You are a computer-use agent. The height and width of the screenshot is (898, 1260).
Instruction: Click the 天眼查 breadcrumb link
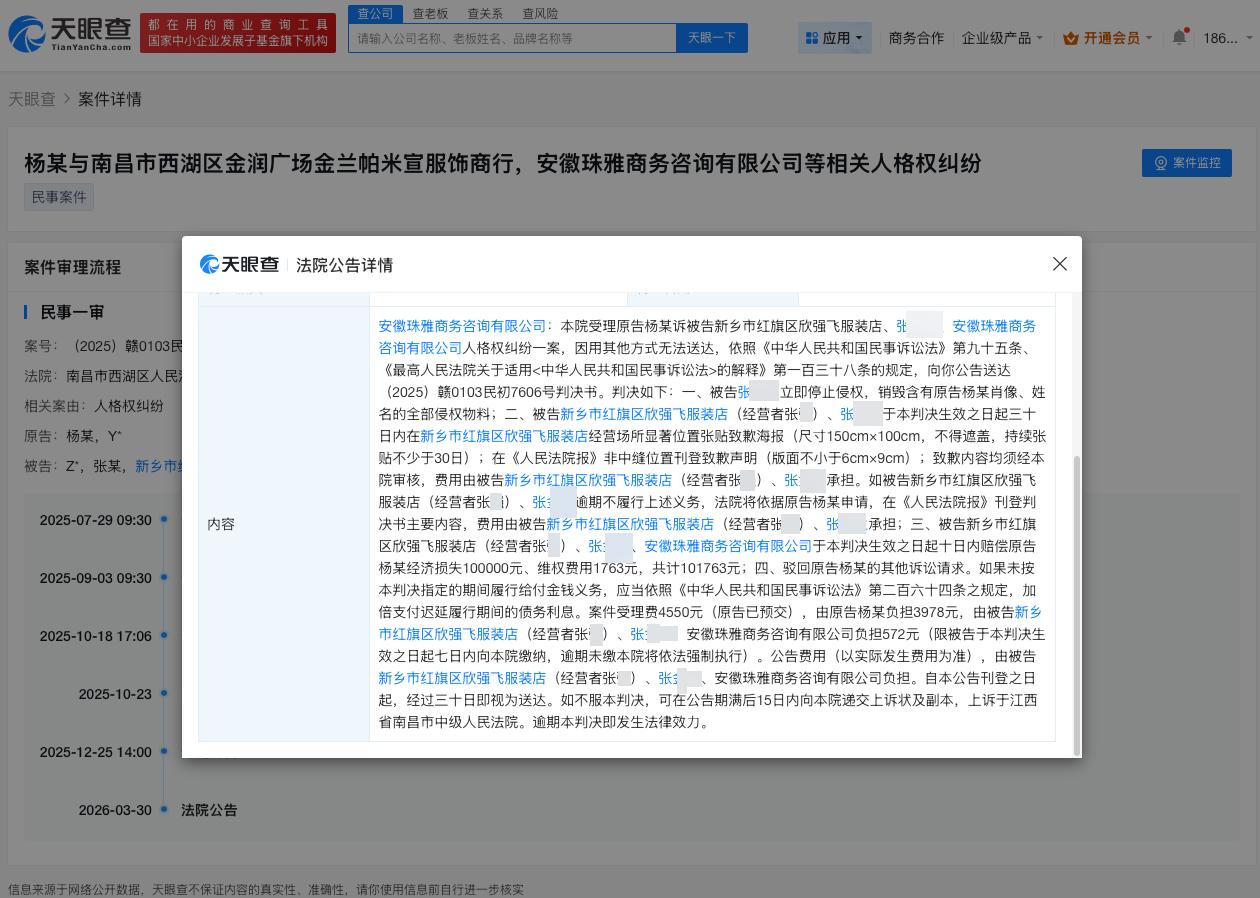33,99
